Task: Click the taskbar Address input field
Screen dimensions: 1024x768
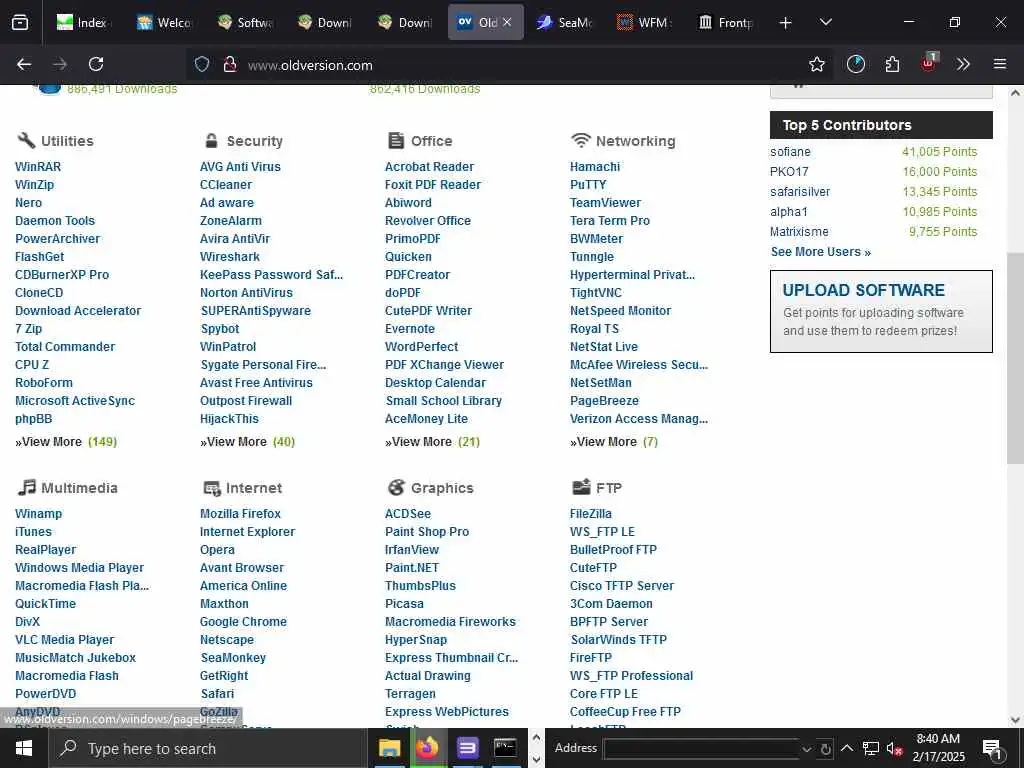Action: click(701, 749)
